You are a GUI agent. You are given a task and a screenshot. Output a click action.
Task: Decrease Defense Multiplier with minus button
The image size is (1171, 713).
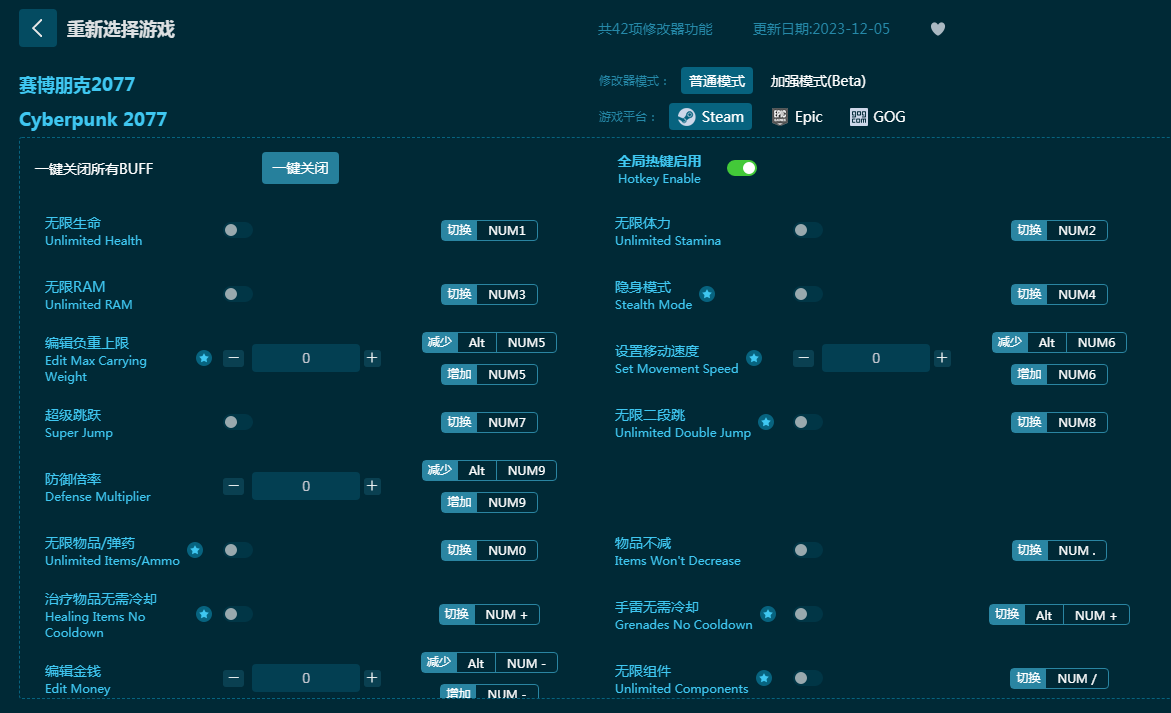click(234, 486)
